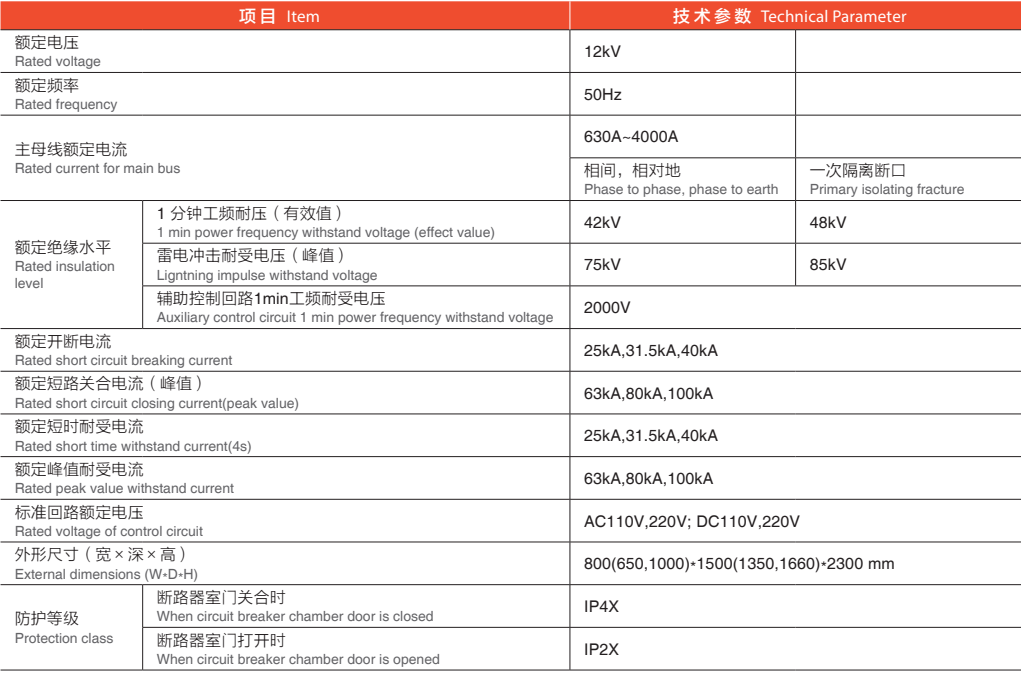Click the 85kV lightning impulse value
Viewport: 1021px width, 673px height.
pyautogui.click(x=828, y=265)
